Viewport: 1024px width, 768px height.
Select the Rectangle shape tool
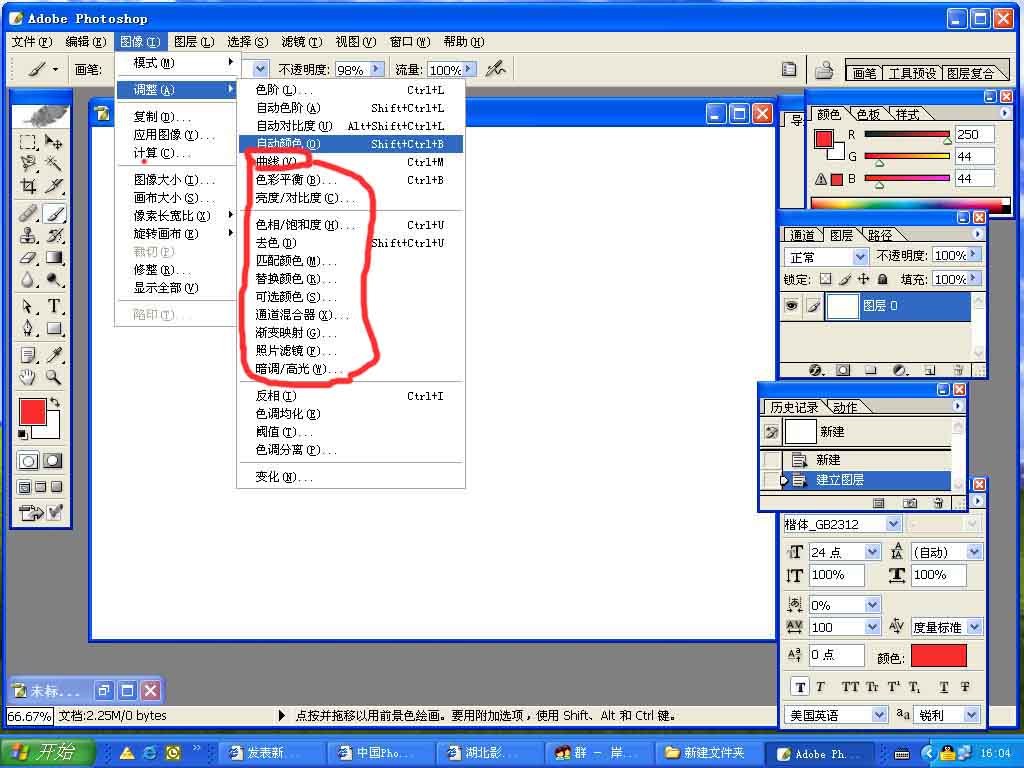pos(54,328)
